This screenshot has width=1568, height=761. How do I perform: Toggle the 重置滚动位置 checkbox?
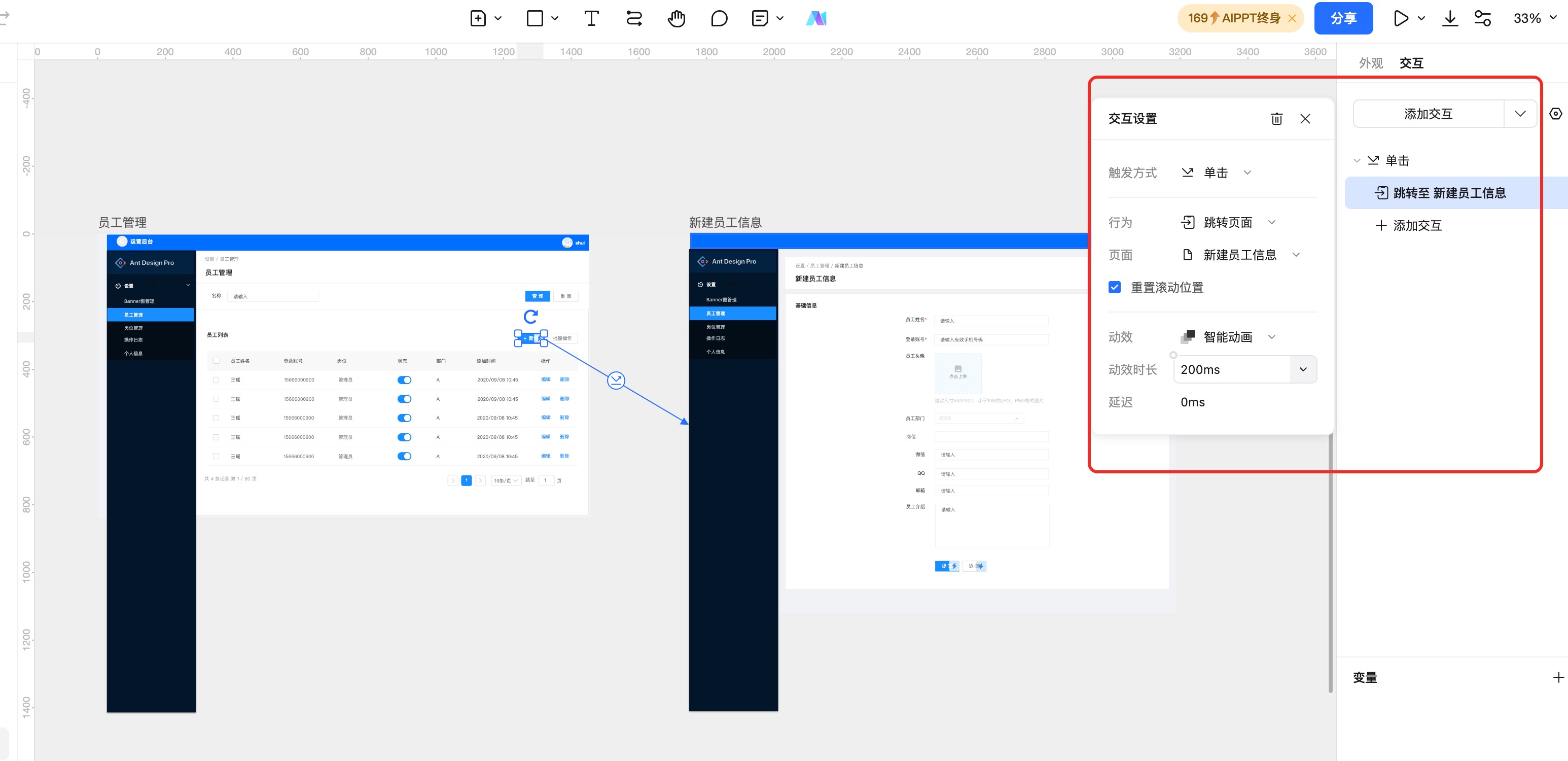1115,287
